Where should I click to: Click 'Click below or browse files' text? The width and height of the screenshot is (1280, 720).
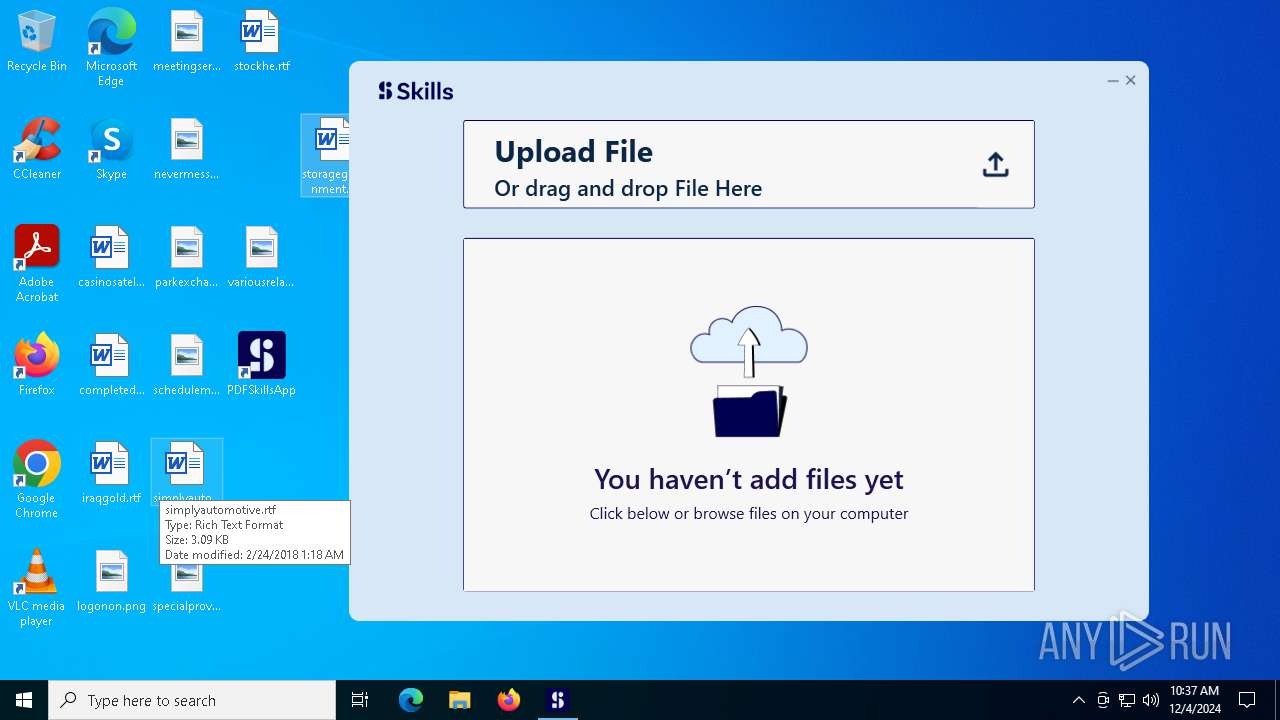click(749, 514)
